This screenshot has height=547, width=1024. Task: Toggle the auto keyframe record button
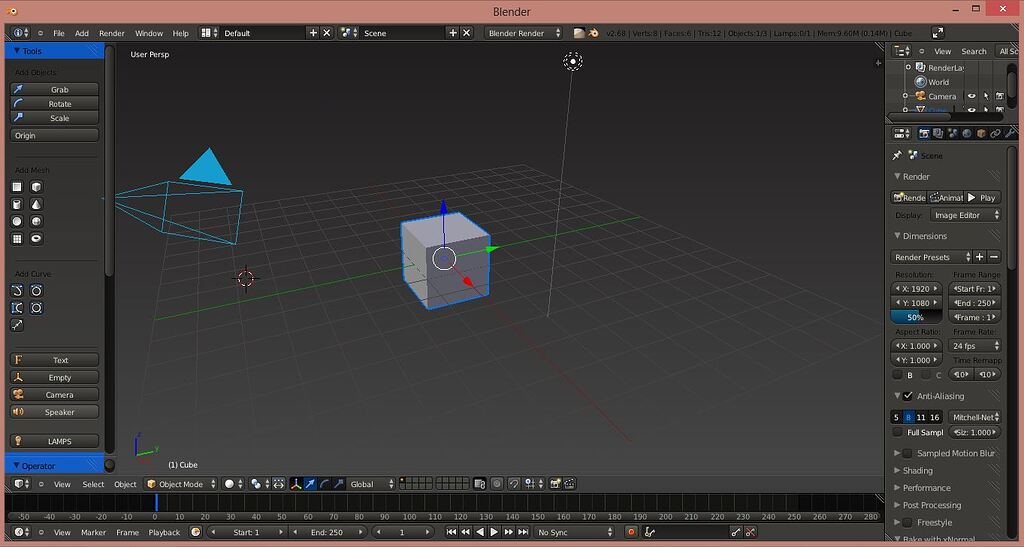coord(631,532)
